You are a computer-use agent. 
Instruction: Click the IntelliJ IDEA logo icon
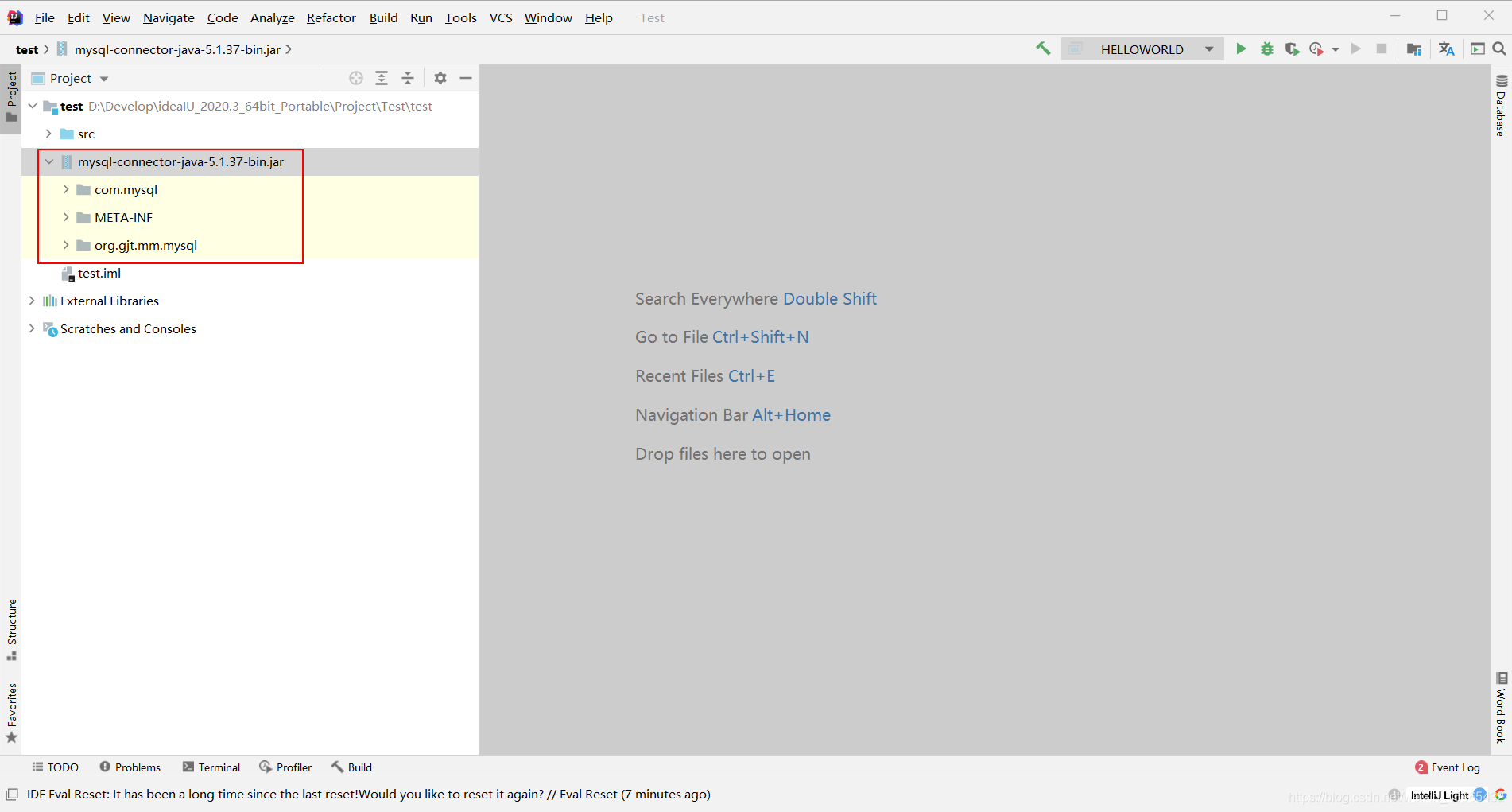(x=14, y=17)
